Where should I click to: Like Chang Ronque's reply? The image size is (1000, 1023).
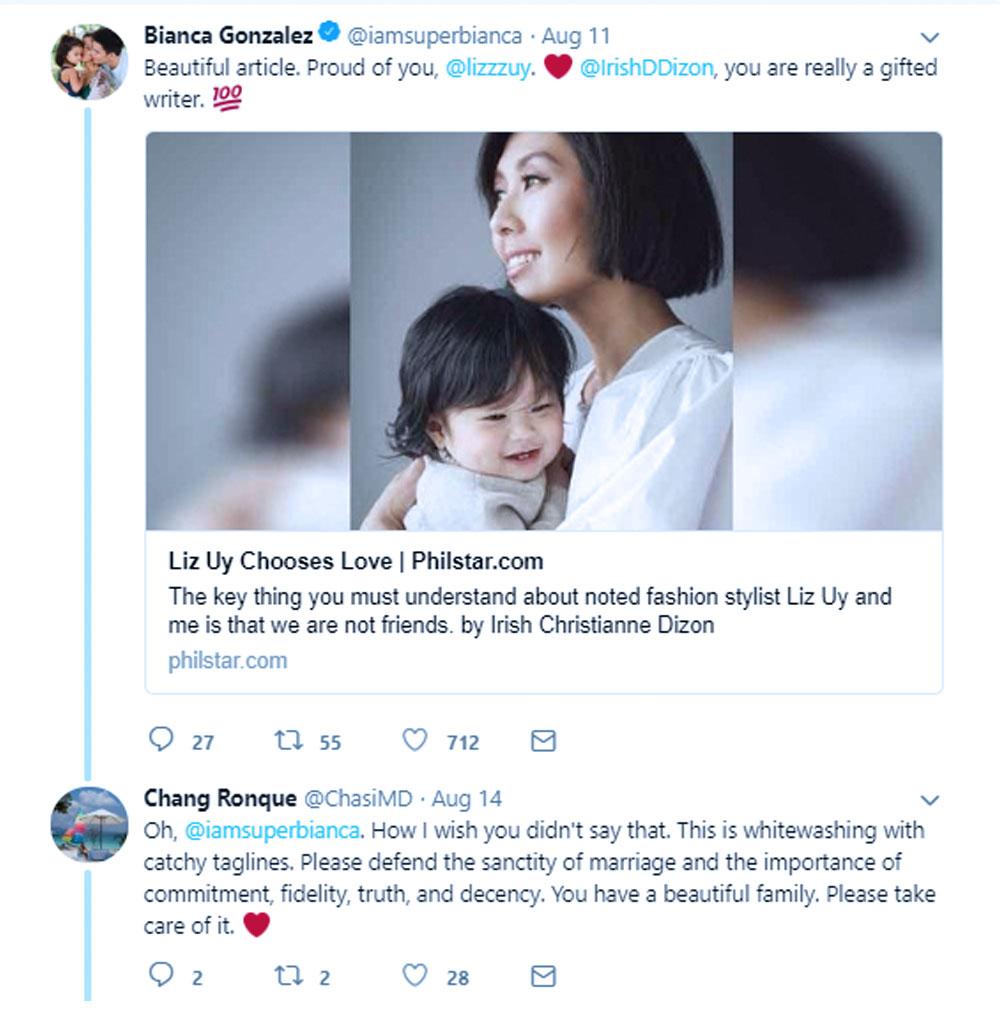(415, 976)
